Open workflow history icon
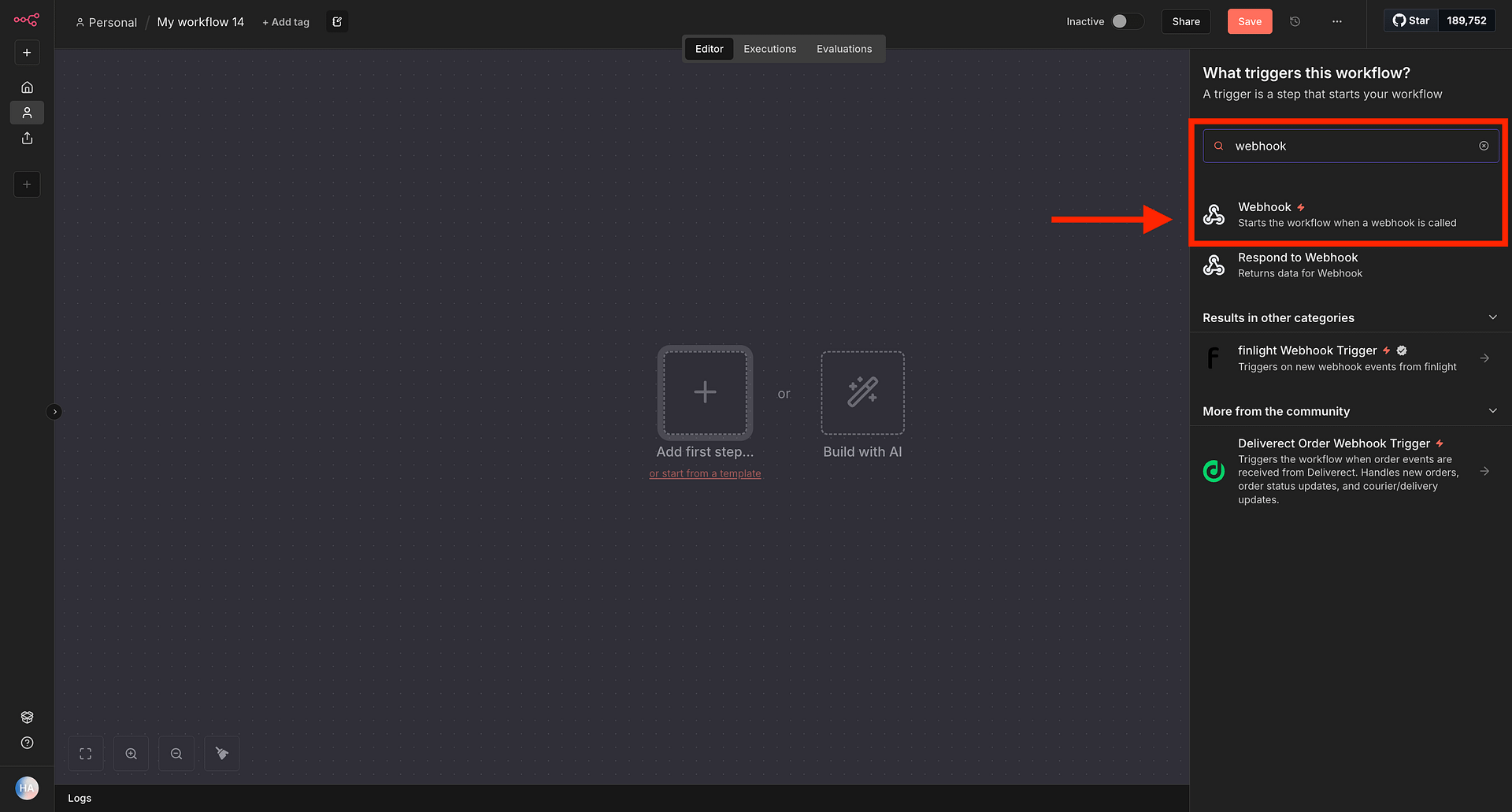1512x812 pixels. (x=1295, y=21)
